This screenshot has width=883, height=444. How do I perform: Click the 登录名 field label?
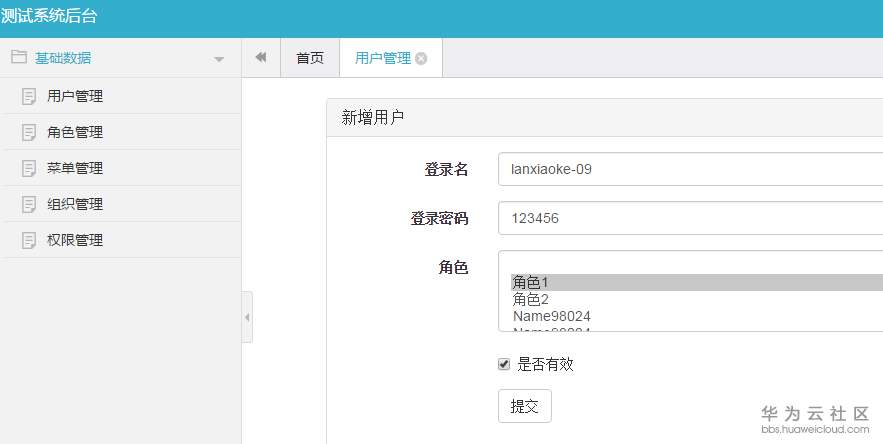[x=446, y=169]
